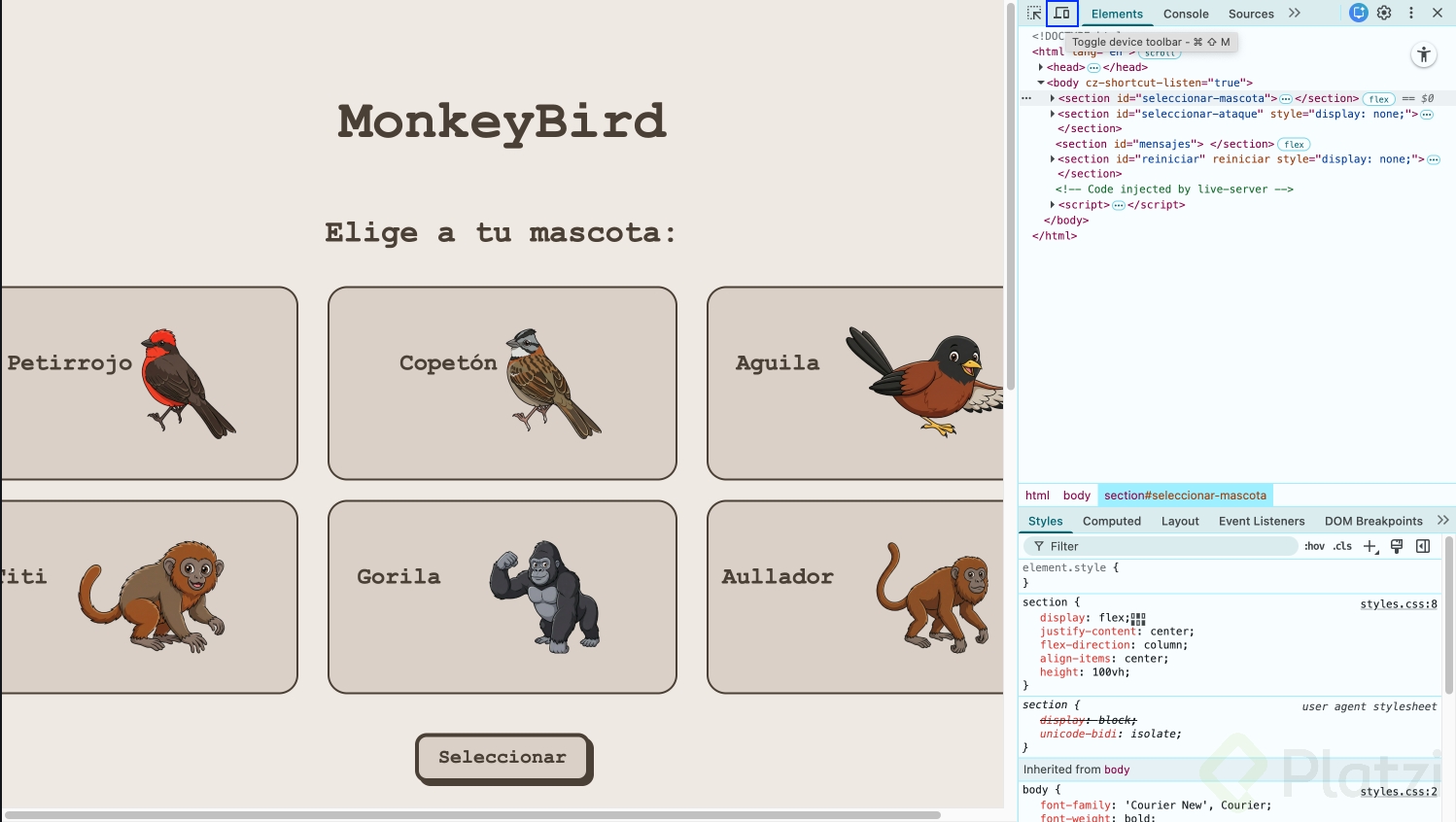Choose the Aullador pet card

855,597
